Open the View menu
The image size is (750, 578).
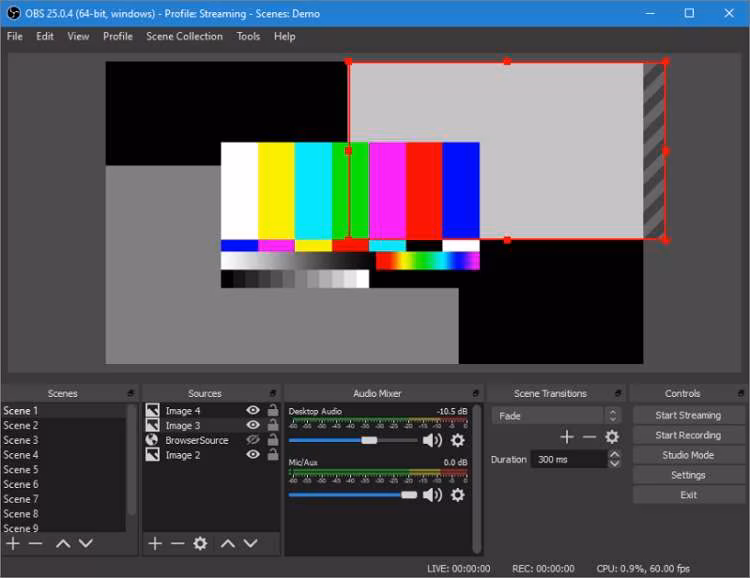pos(78,36)
